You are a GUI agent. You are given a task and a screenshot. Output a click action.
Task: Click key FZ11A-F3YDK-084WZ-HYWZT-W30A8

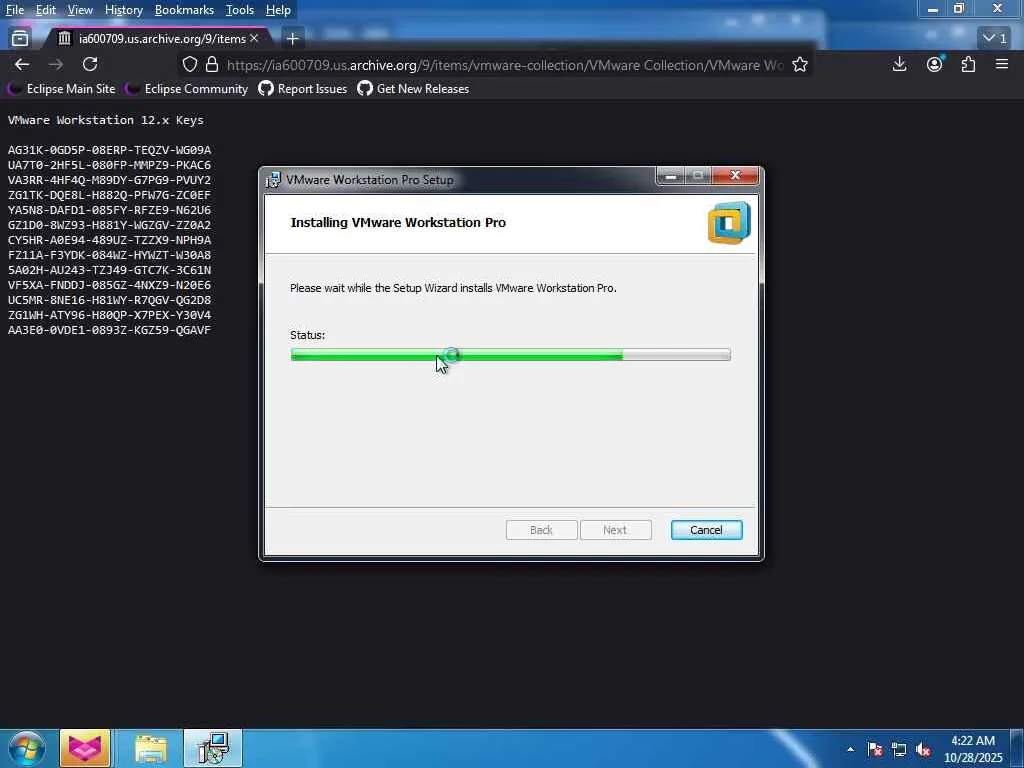tap(109, 255)
